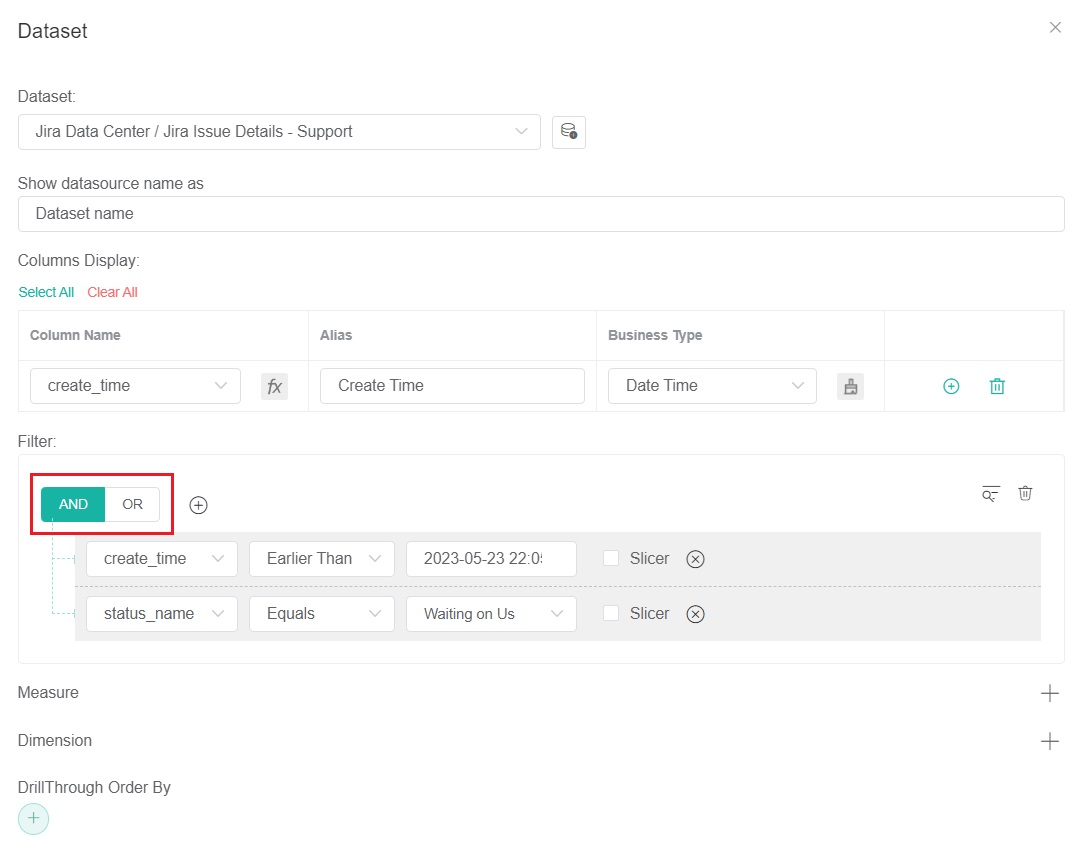Click the Select All link
Image resolution: width=1083 pixels, height=849 pixels.
[x=46, y=292]
